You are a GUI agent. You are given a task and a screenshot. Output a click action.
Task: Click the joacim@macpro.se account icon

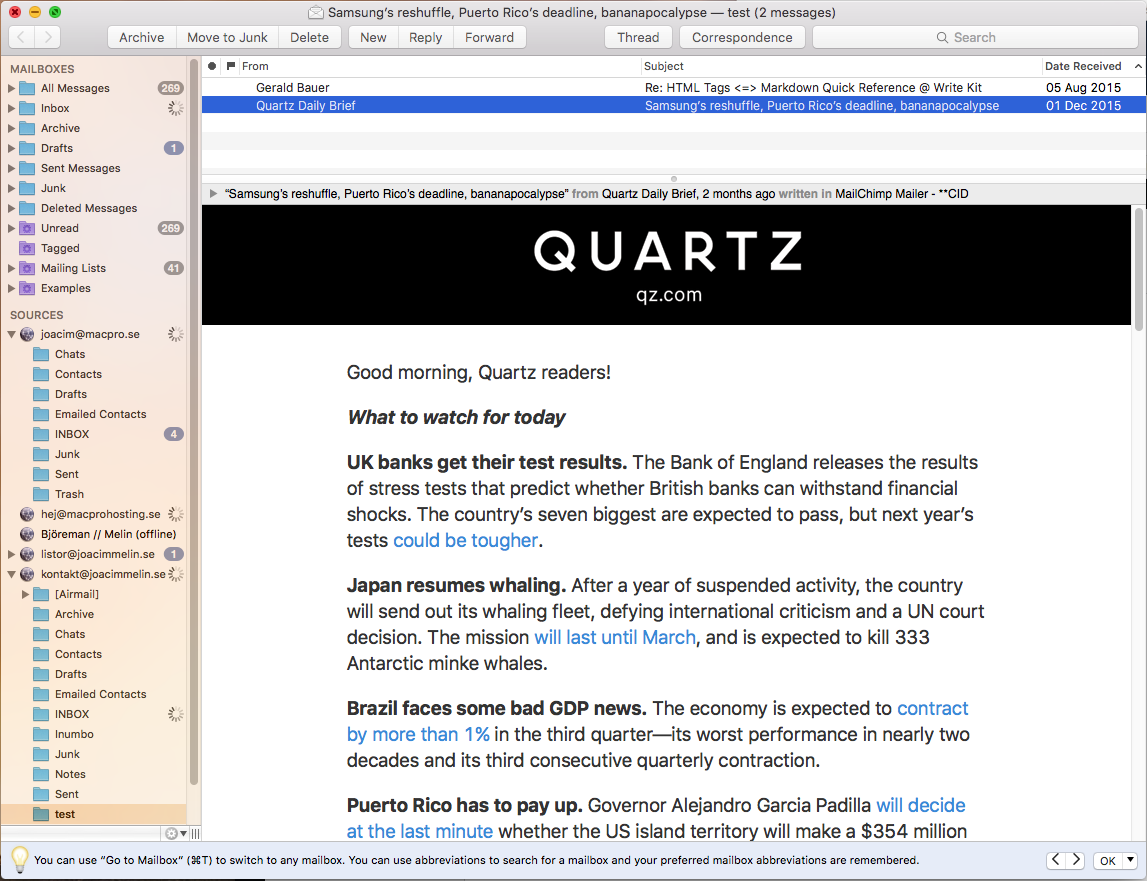27,334
